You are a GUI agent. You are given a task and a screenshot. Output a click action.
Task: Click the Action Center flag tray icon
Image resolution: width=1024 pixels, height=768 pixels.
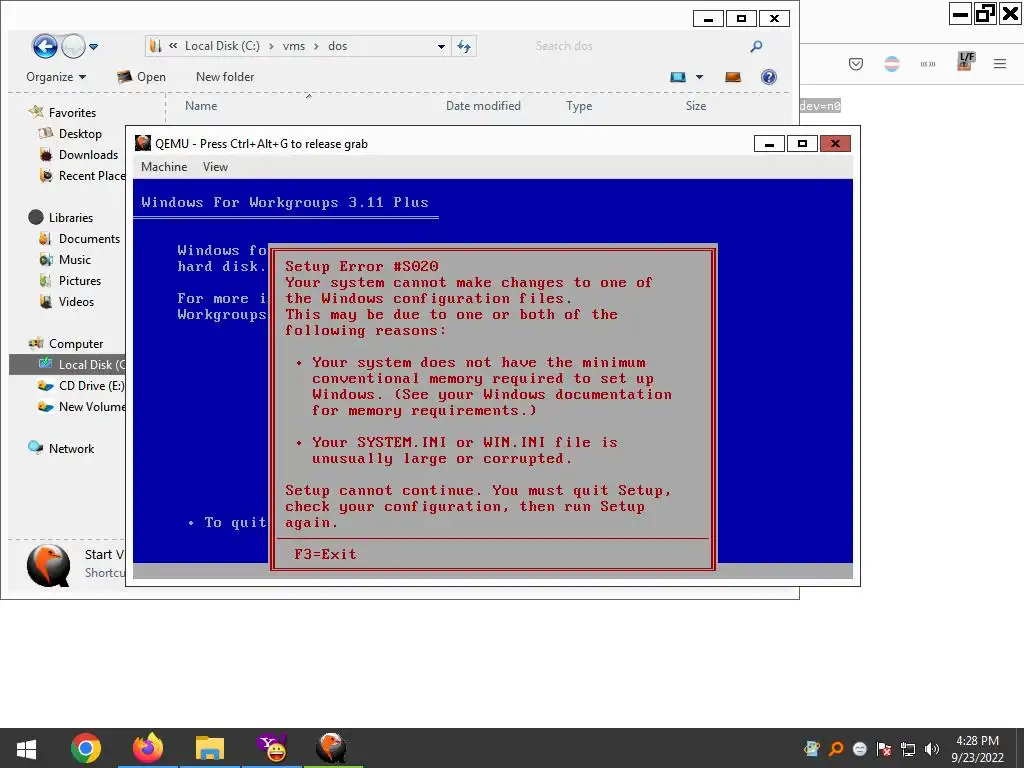point(884,749)
